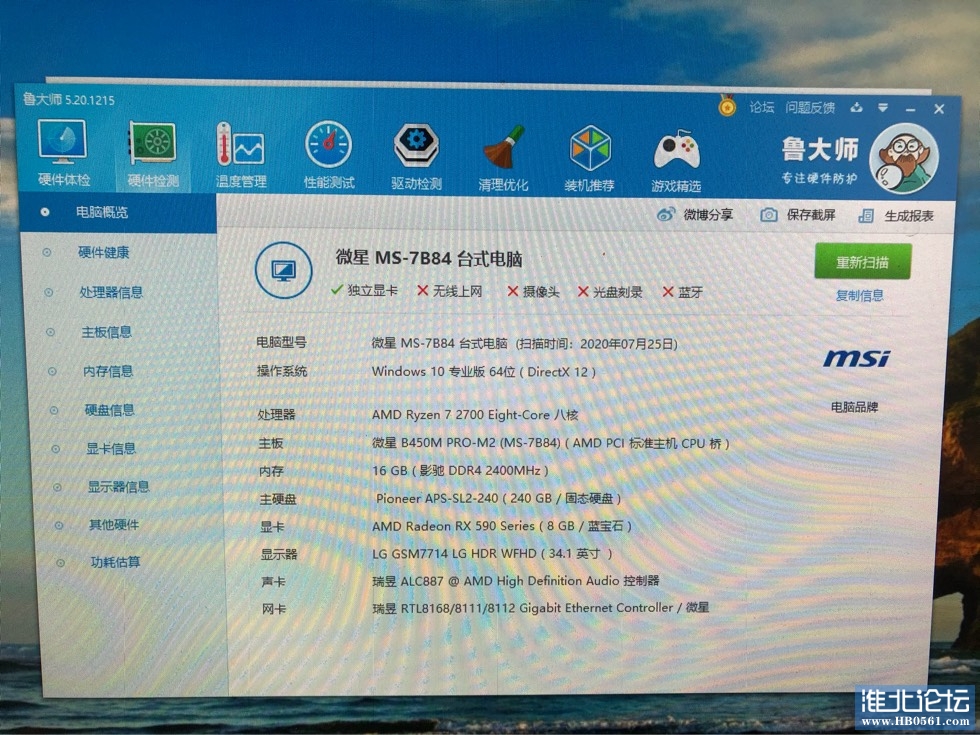
Task: Go to 内存信息 sidebar item
Action: (108, 371)
